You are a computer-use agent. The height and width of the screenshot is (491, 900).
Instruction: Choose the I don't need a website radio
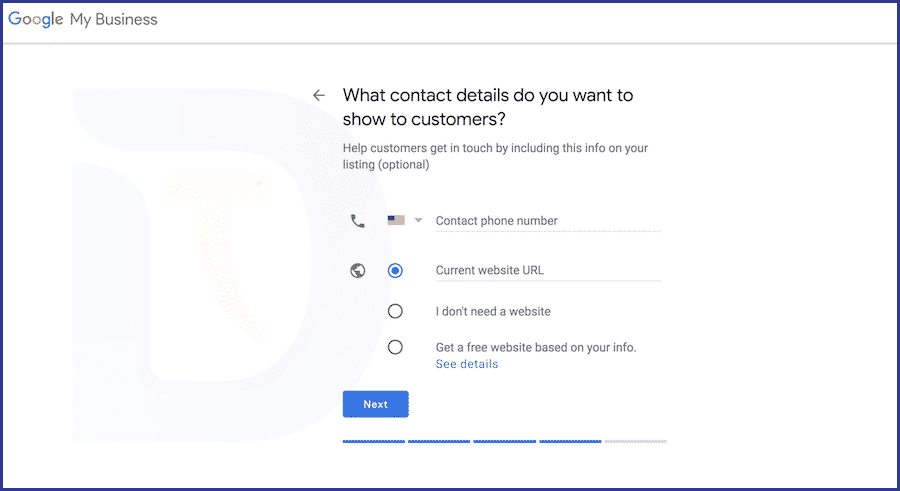395,311
